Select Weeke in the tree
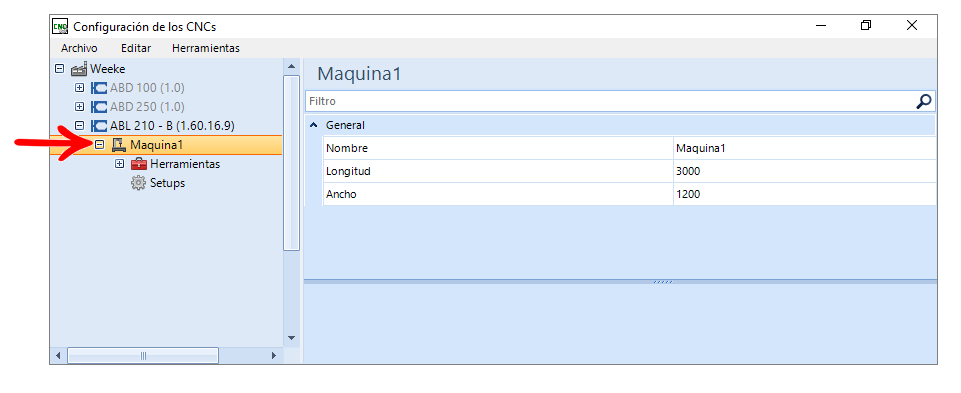The image size is (961, 393). click(x=107, y=69)
